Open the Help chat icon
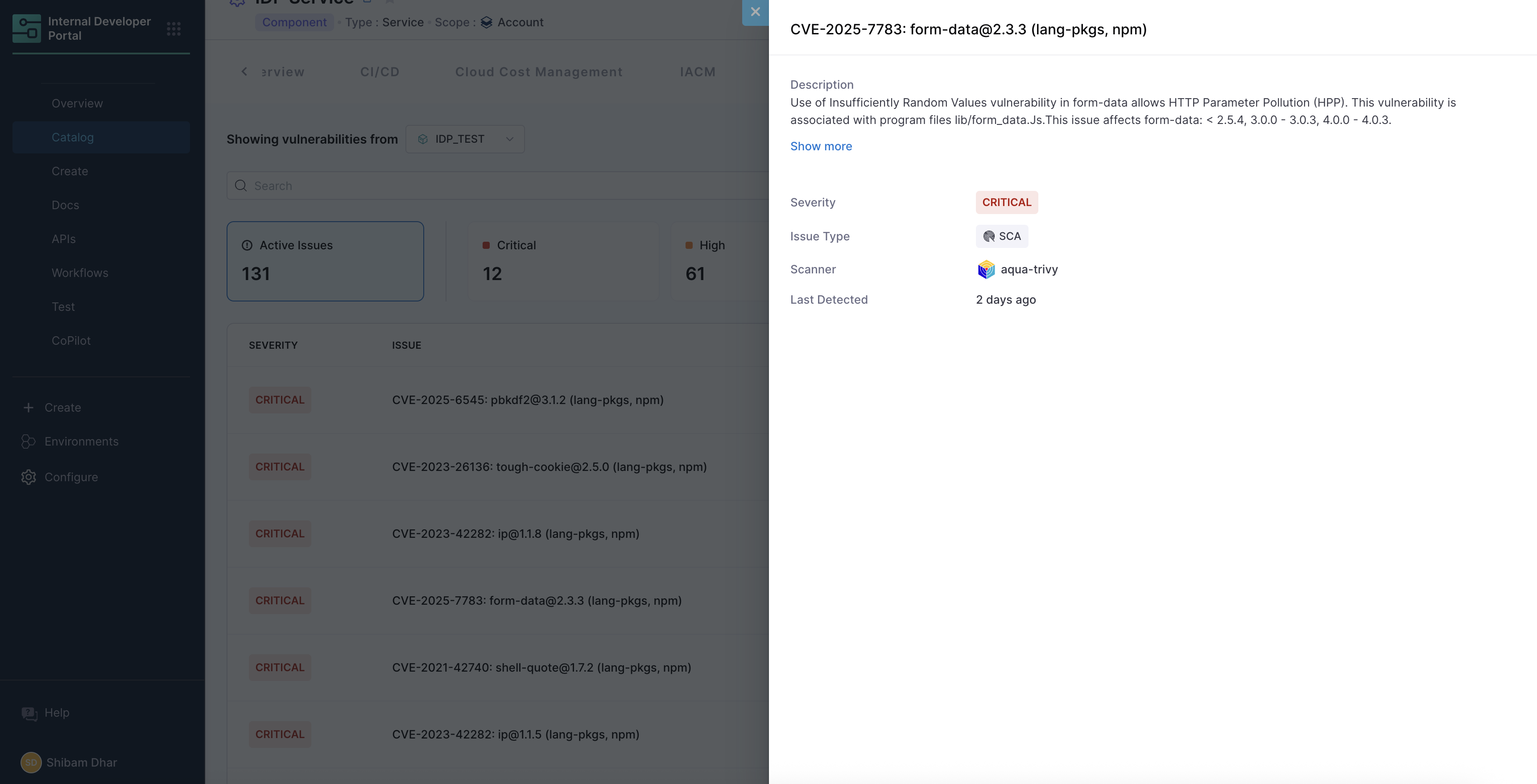The width and height of the screenshot is (1537, 784). (29, 713)
